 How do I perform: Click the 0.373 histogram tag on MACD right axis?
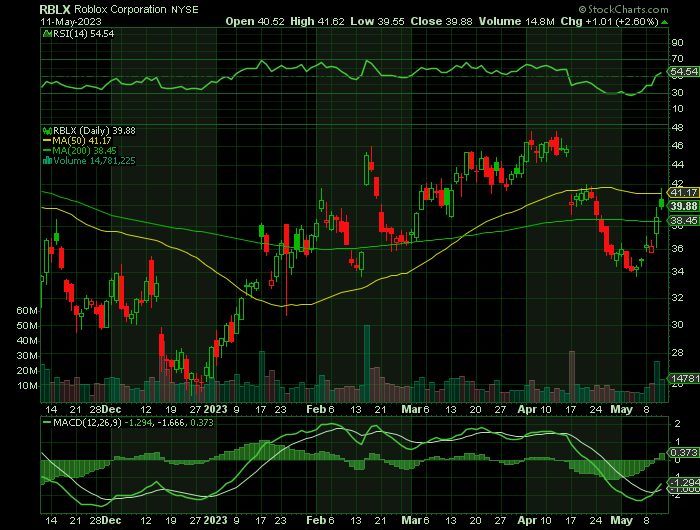click(x=684, y=453)
